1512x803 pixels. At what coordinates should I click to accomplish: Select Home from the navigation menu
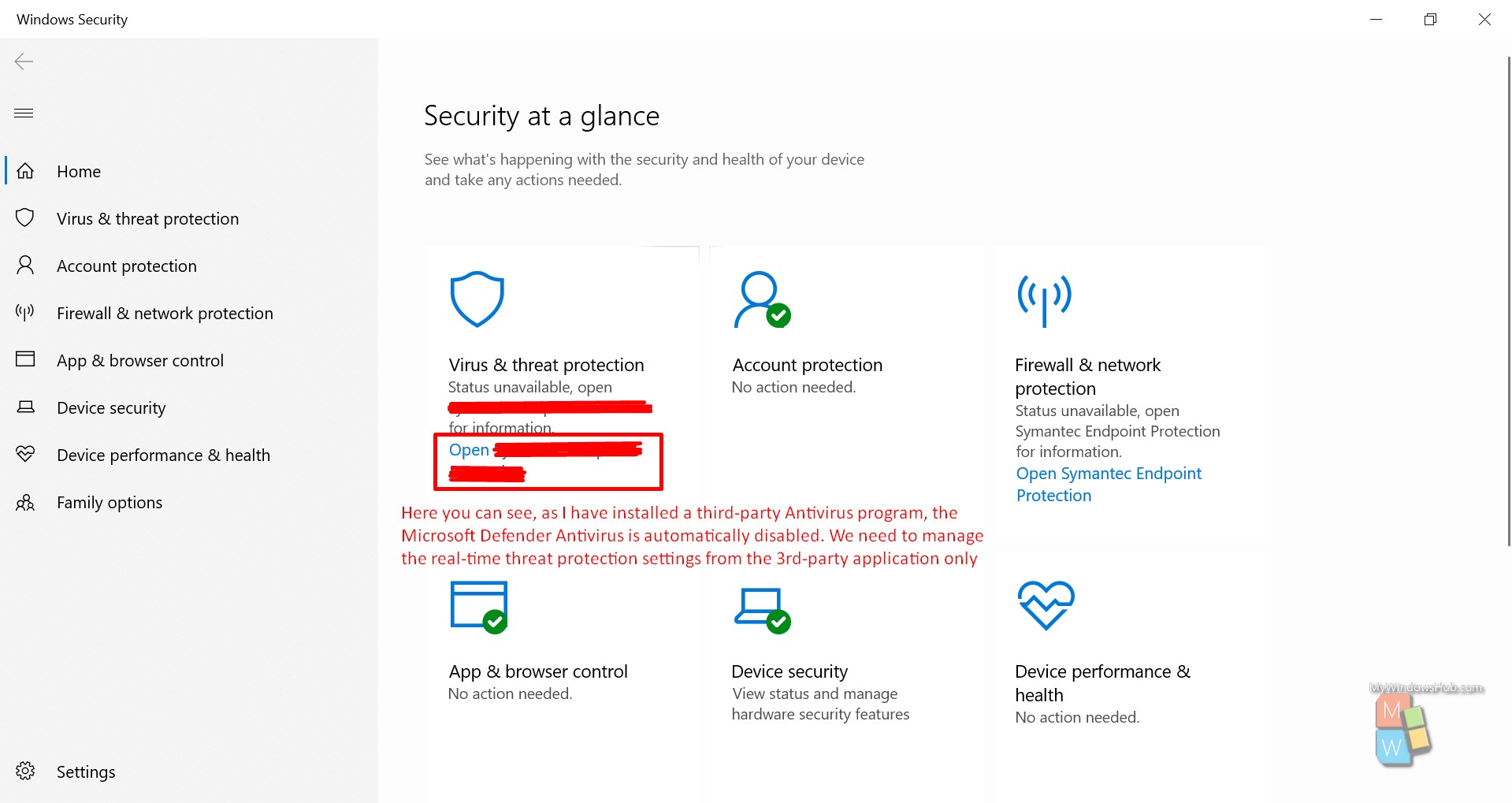(78, 170)
